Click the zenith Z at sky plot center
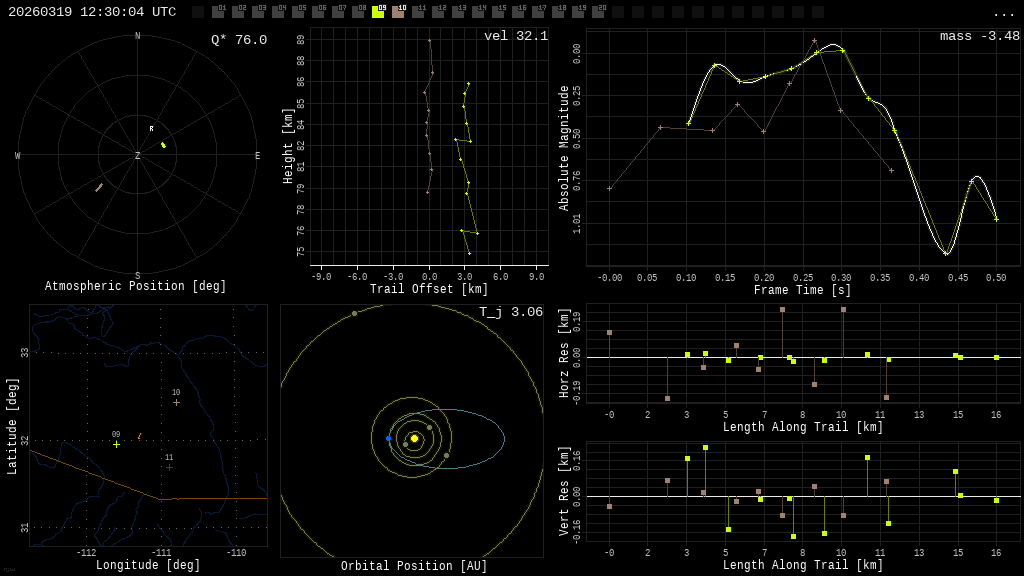Image resolution: width=1024 pixels, height=576 pixels. pyautogui.click(x=138, y=156)
